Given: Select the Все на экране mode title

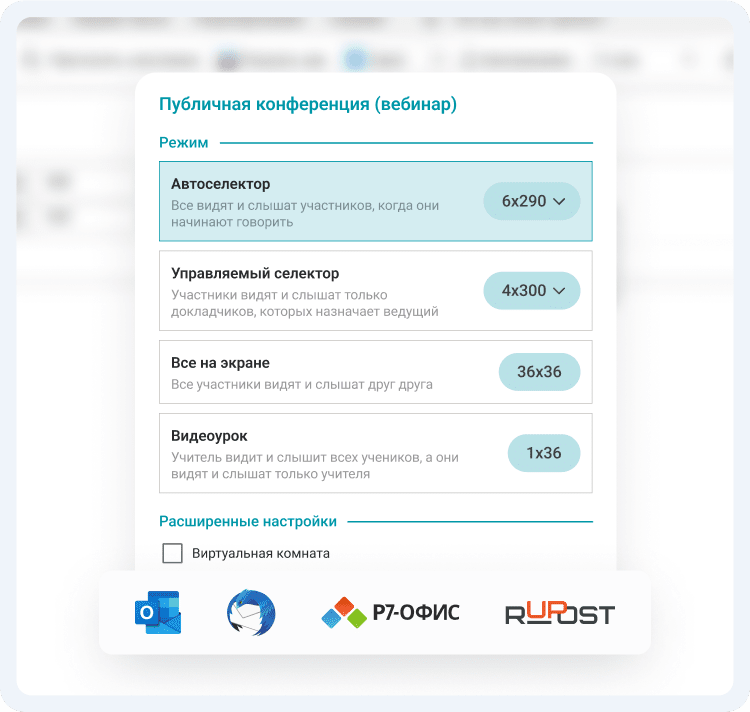Looking at the screenshot, I should [220, 363].
